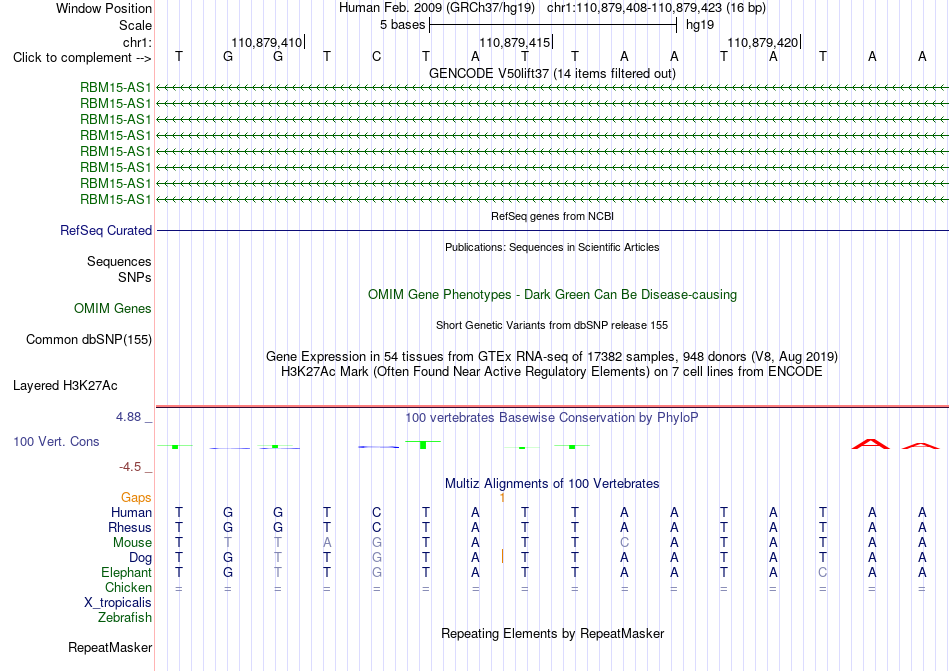950x671 pixels.
Task: Select the Dog species row label
Action: point(141,558)
